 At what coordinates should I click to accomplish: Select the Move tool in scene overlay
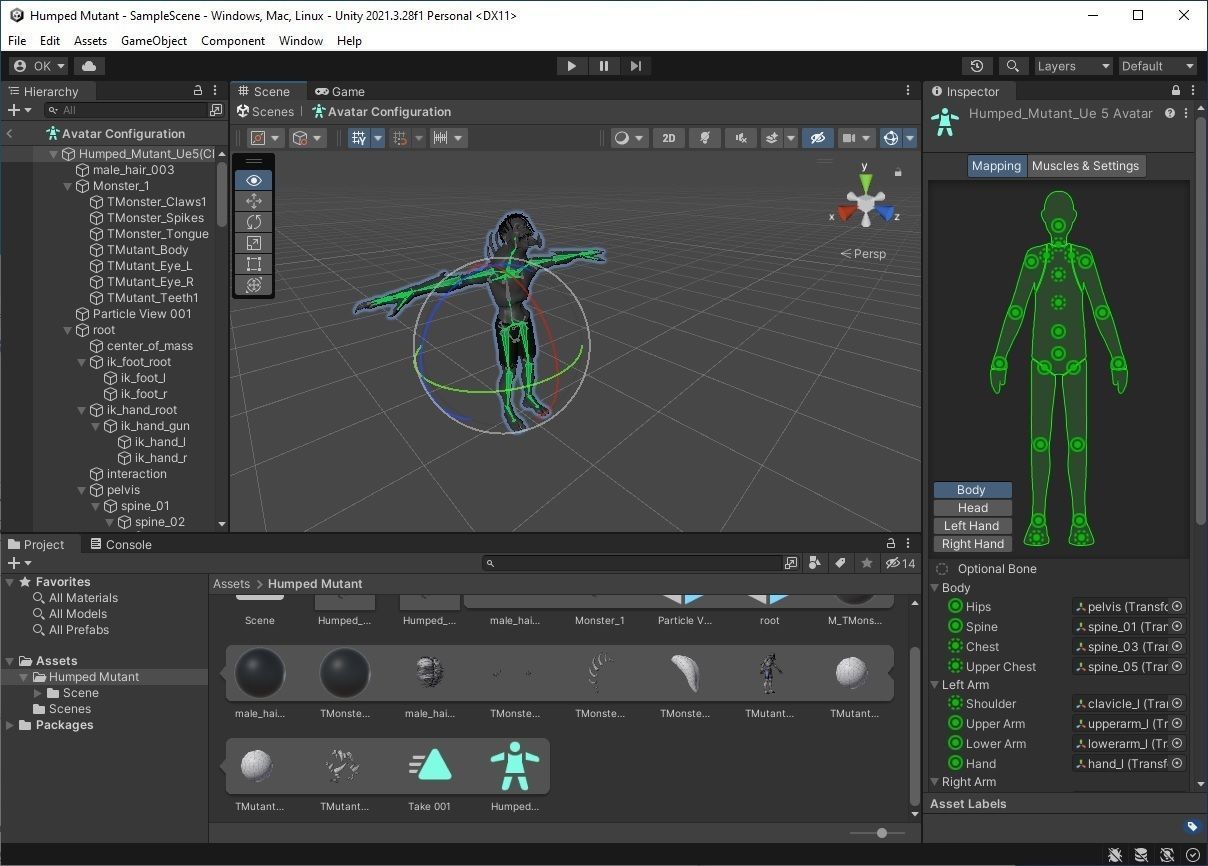[x=254, y=201]
